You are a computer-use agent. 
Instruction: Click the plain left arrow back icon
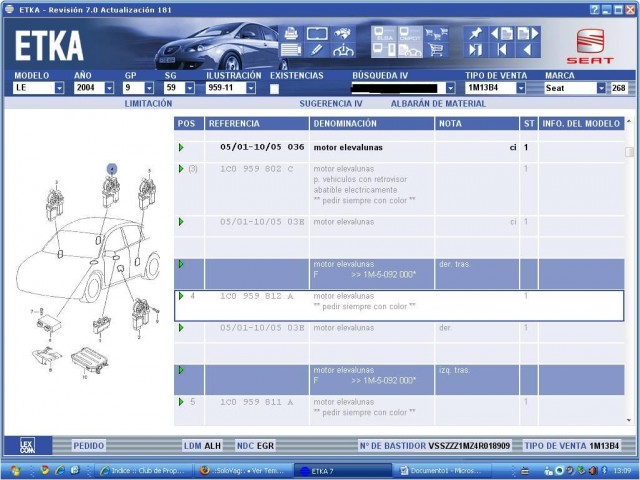click(527, 50)
